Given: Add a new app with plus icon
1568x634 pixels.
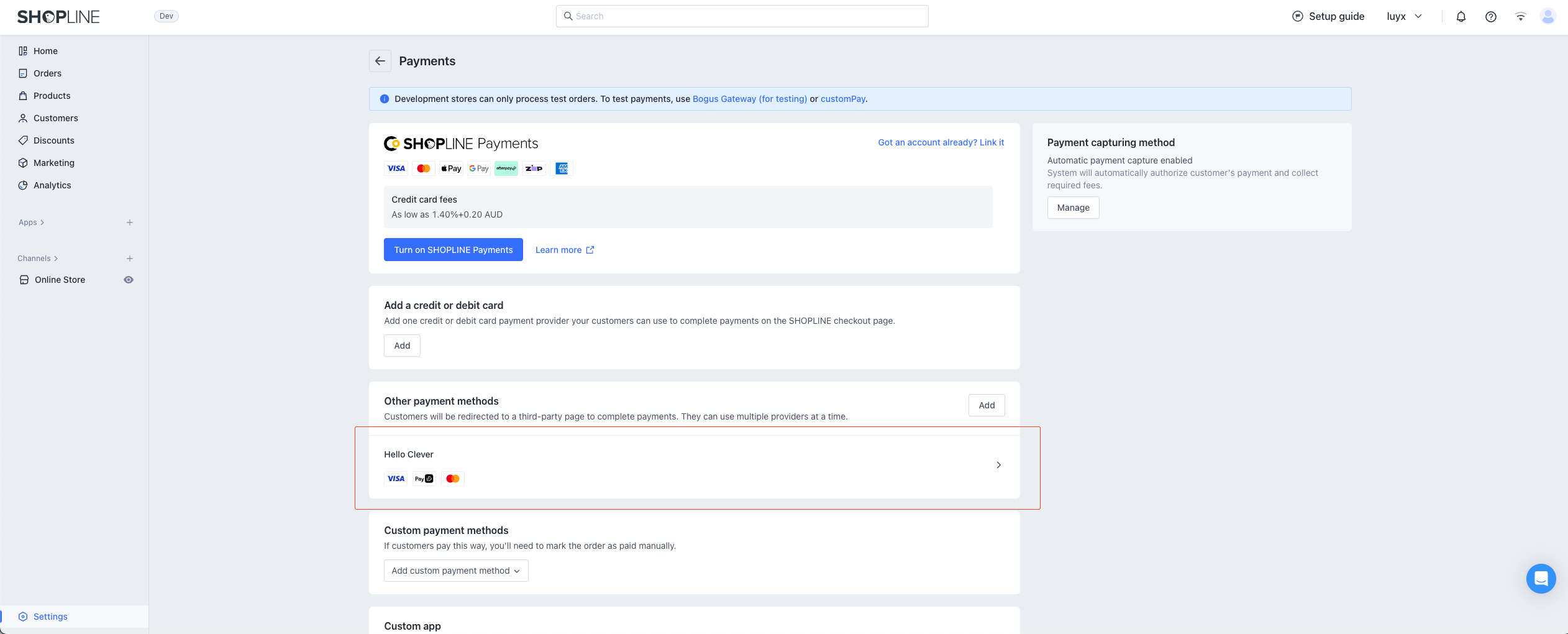Looking at the screenshot, I should click(130, 223).
